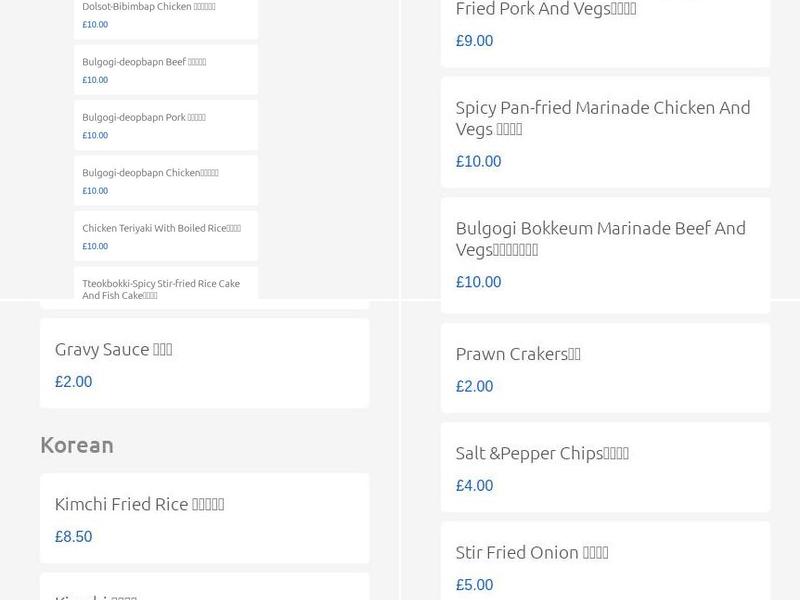Select Bulgogi Bokkeum Marinade Beef And Vegs
Viewport: 800px width, 600px height.
pyautogui.click(x=602, y=239)
